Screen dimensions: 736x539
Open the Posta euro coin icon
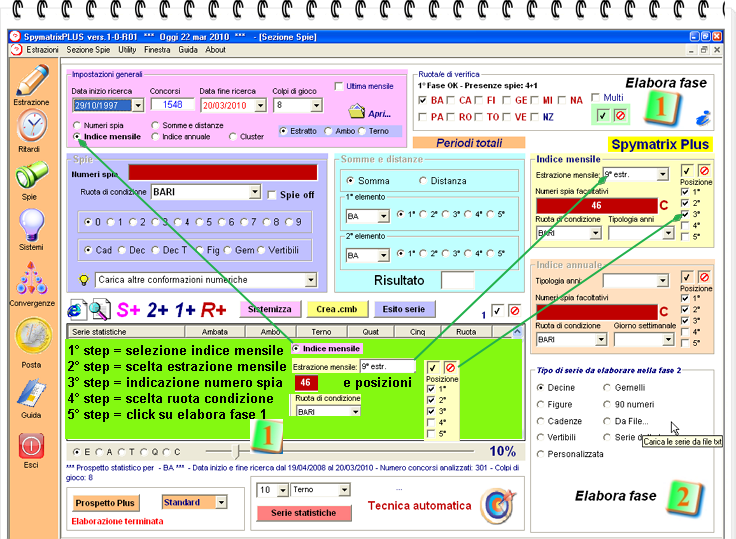[33, 336]
